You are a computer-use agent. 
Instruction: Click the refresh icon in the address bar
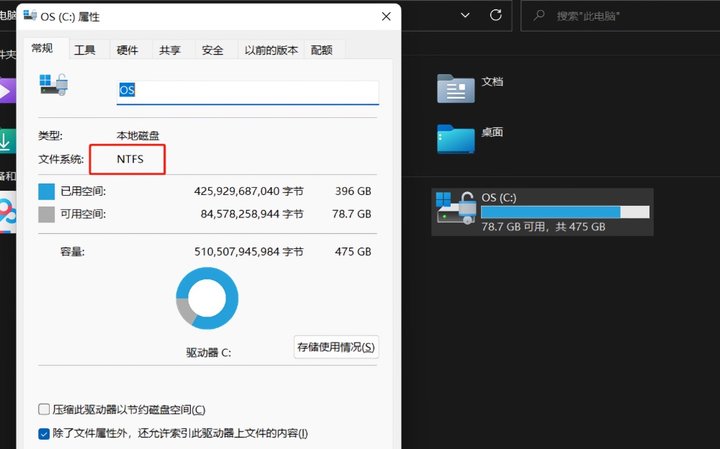pos(495,15)
